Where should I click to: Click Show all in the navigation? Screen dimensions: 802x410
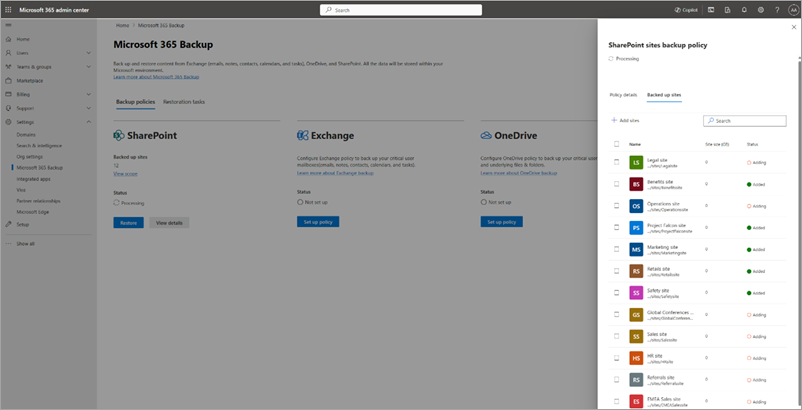tap(26, 244)
